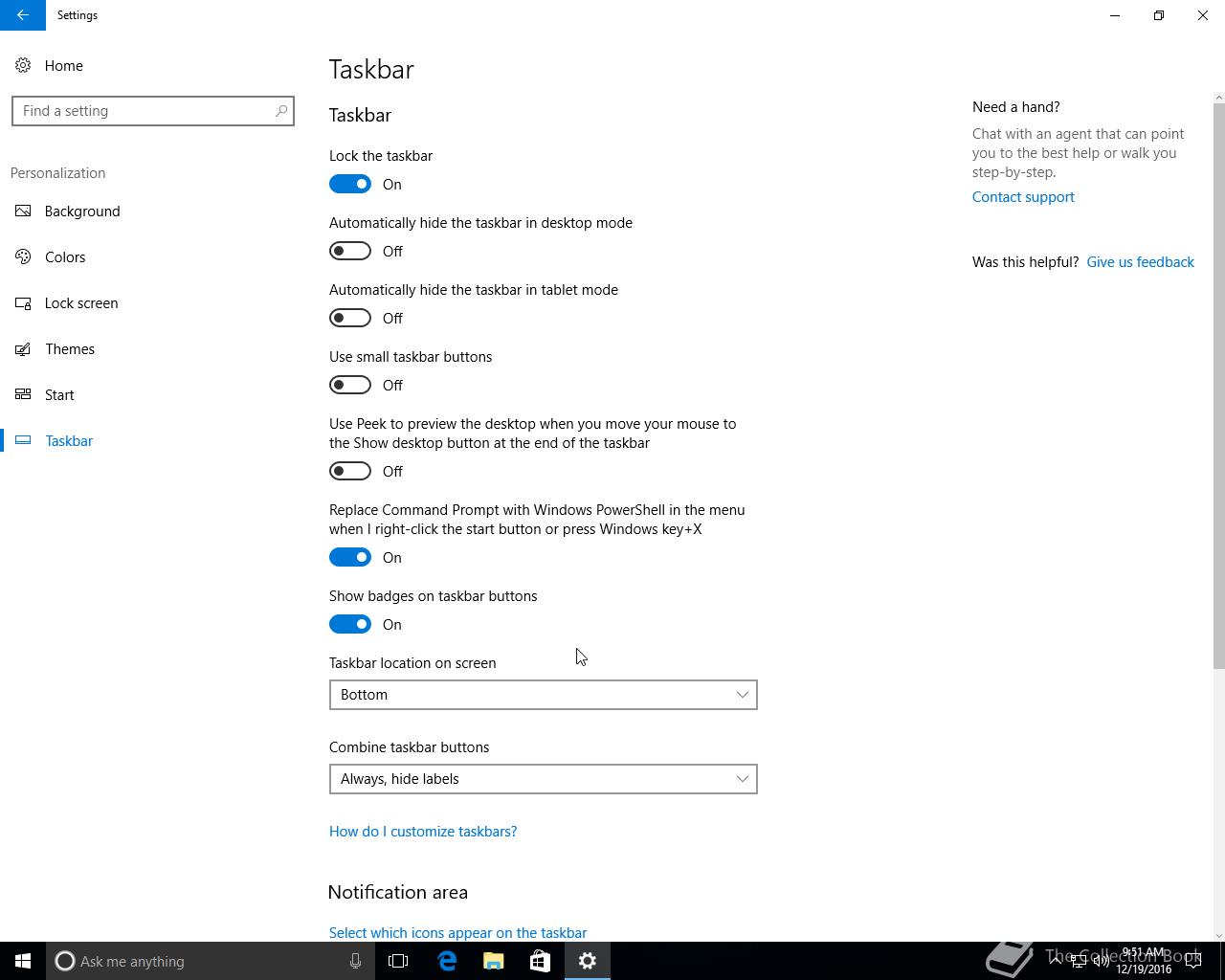This screenshot has width=1225, height=980.
Task: Open the Windows Start button
Action: [x=23, y=961]
